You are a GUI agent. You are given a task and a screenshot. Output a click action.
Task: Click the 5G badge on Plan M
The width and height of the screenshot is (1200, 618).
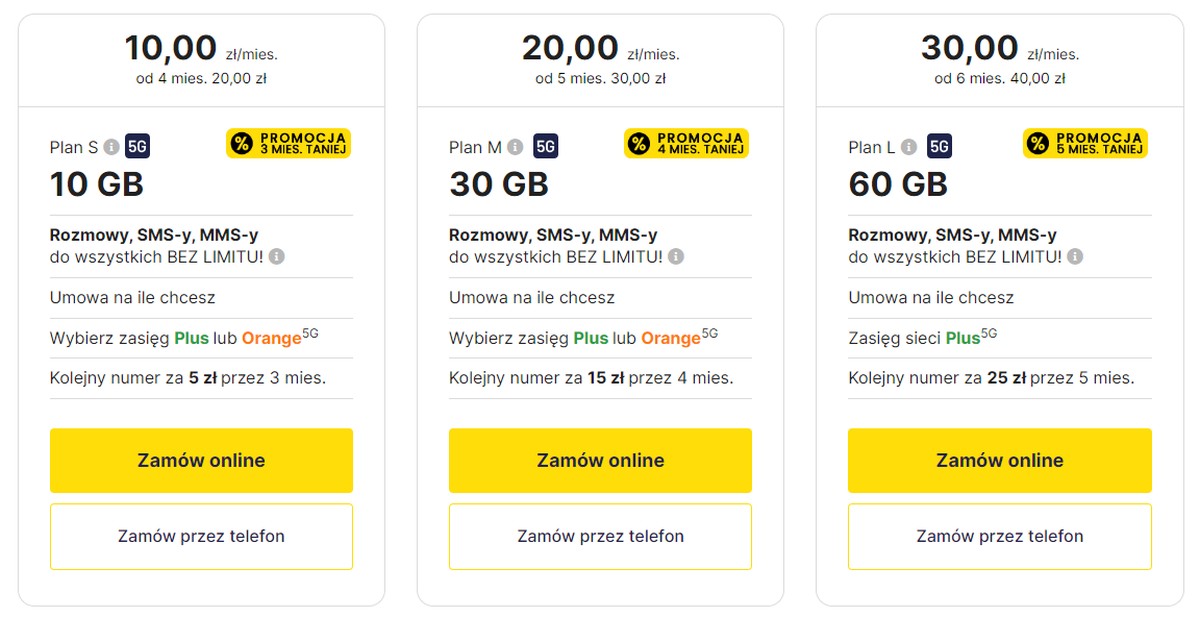tap(545, 147)
